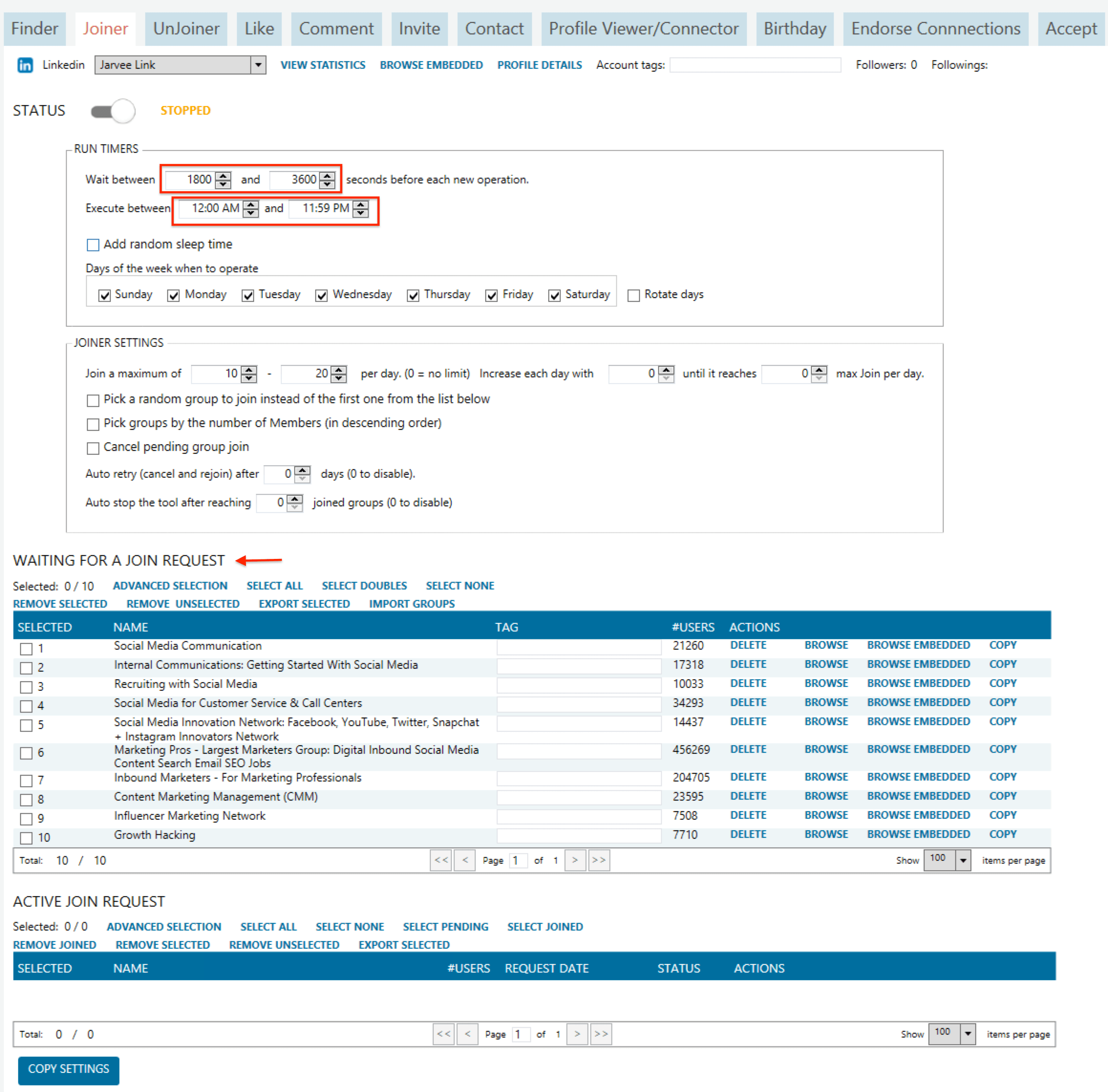
Task: Toggle the STATUS switch on
Action: (x=113, y=111)
